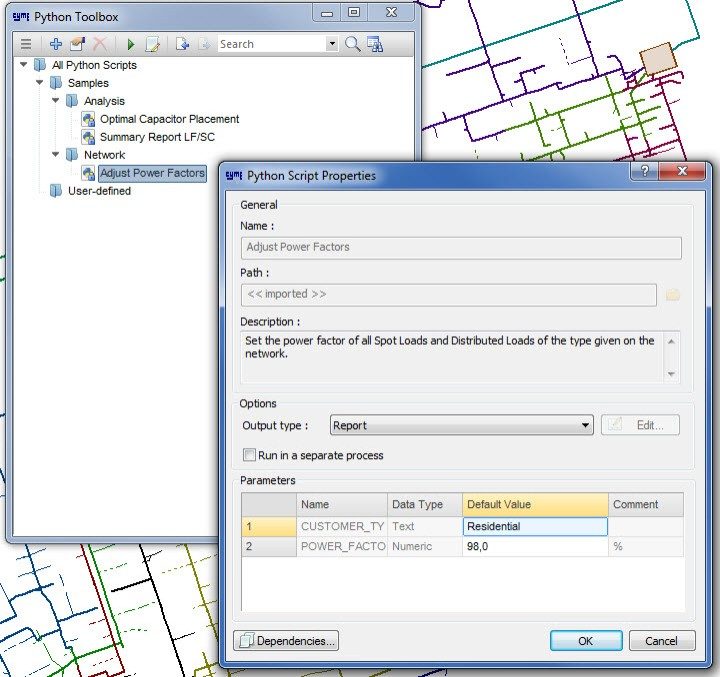Open the Output type dropdown
Viewport: 720px width, 677px height.
point(586,425)
